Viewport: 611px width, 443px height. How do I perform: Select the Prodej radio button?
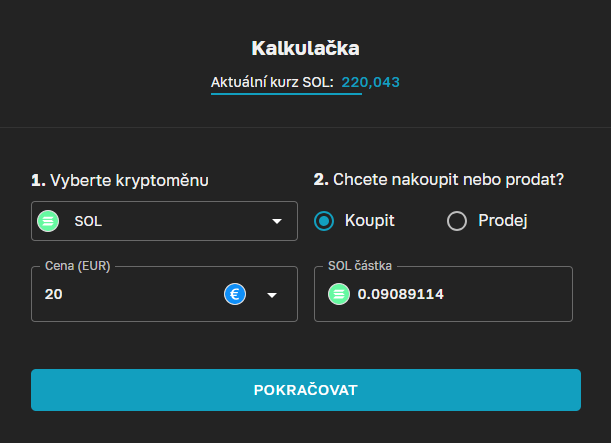coord(457,221)
